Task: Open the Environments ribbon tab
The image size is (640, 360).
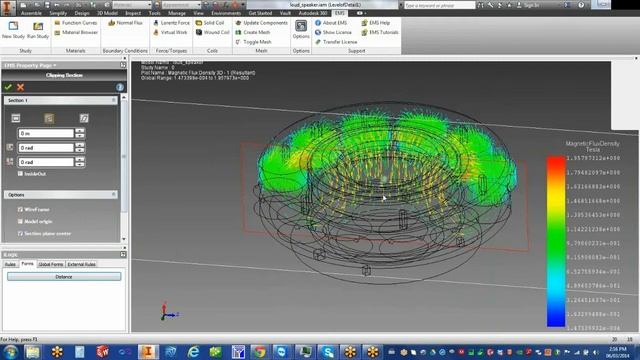Action: (x=226, y=13)
